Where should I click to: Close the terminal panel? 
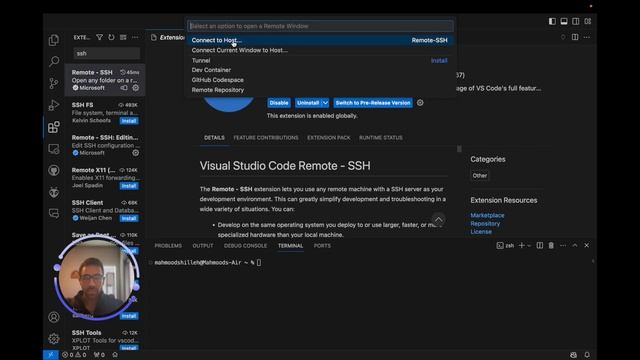pyautogui.click(x=587, y=245)
